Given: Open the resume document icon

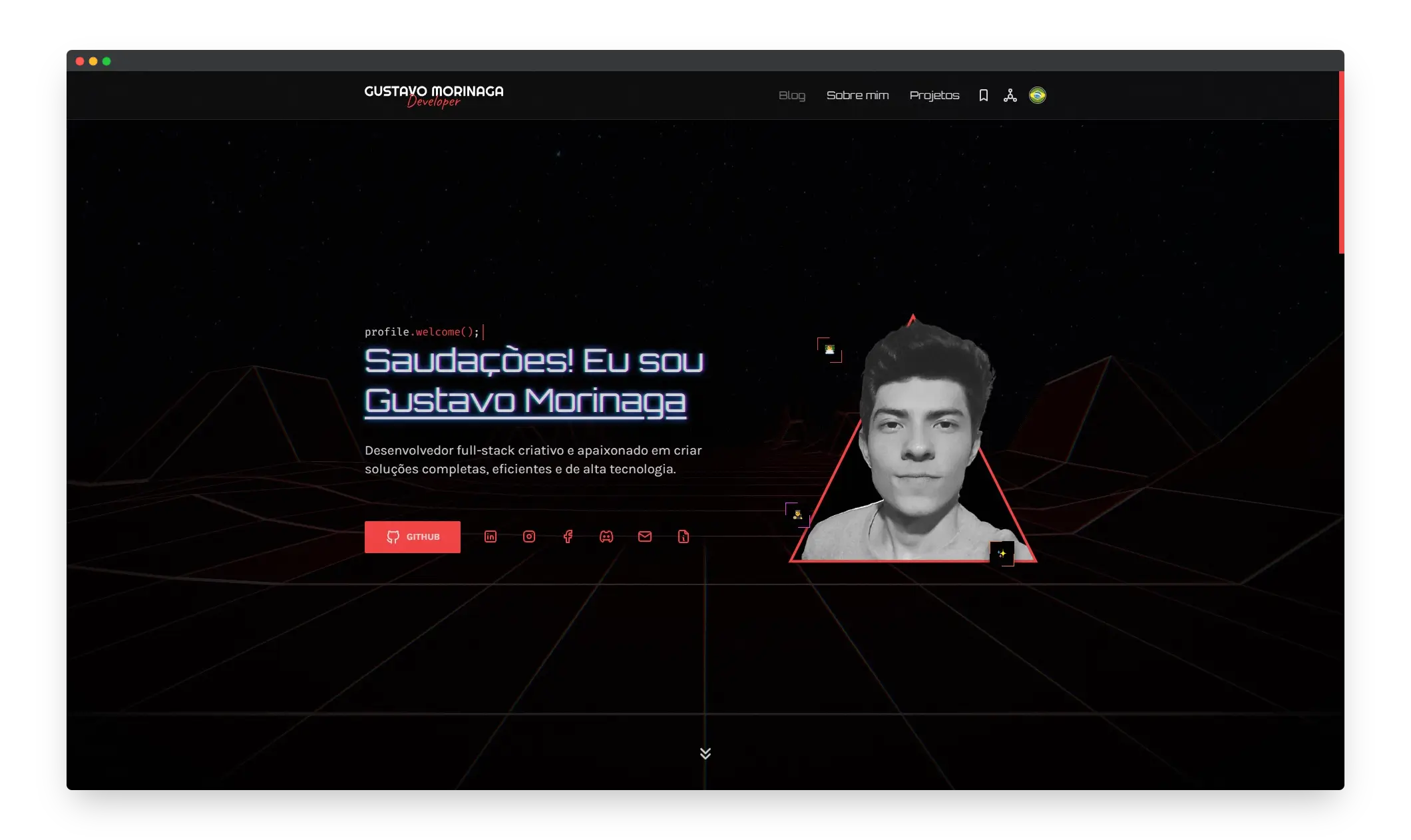Looking at the screenshot, I should pyautogui.click(x=684, y=536).
